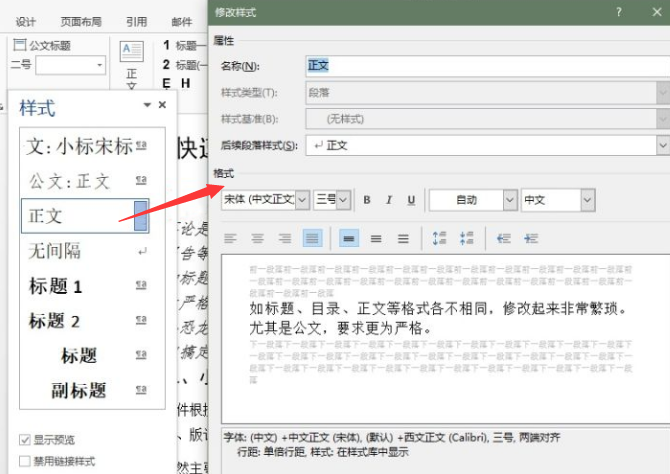Select 文：小标宋标 style in list

(x=85, y=146)
